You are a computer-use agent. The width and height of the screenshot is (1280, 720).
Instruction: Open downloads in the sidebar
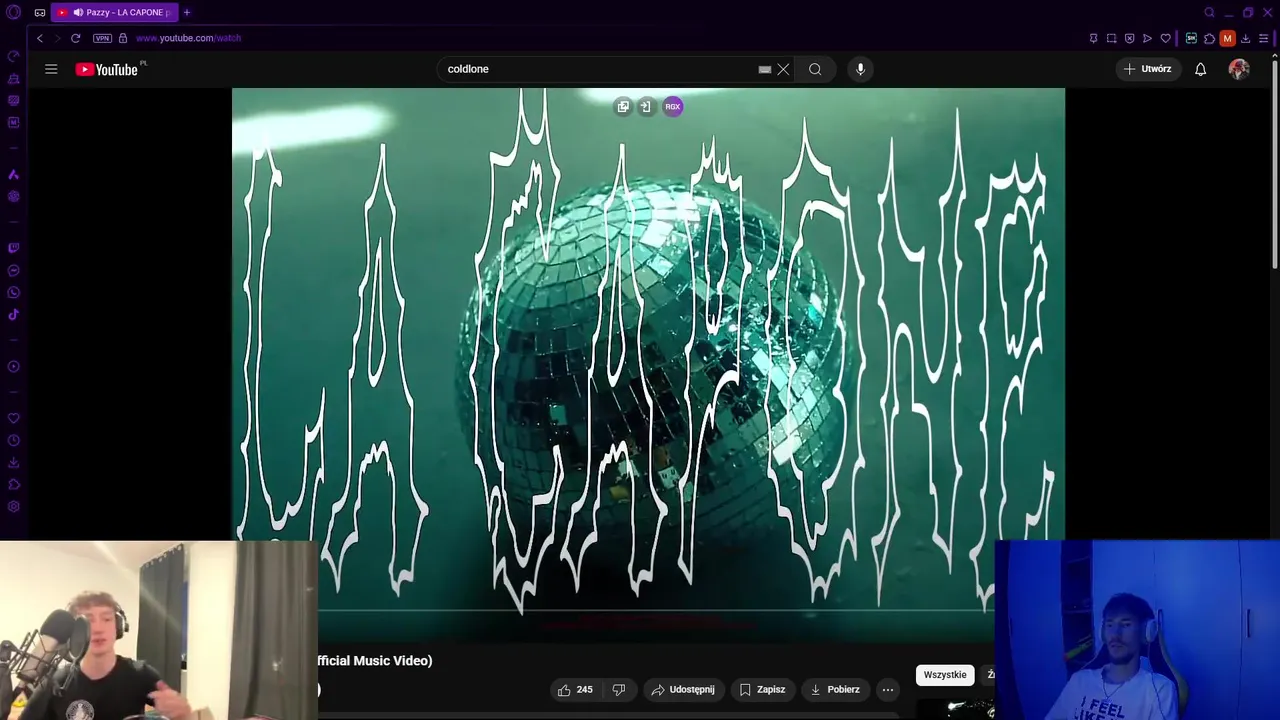[13, 463]
